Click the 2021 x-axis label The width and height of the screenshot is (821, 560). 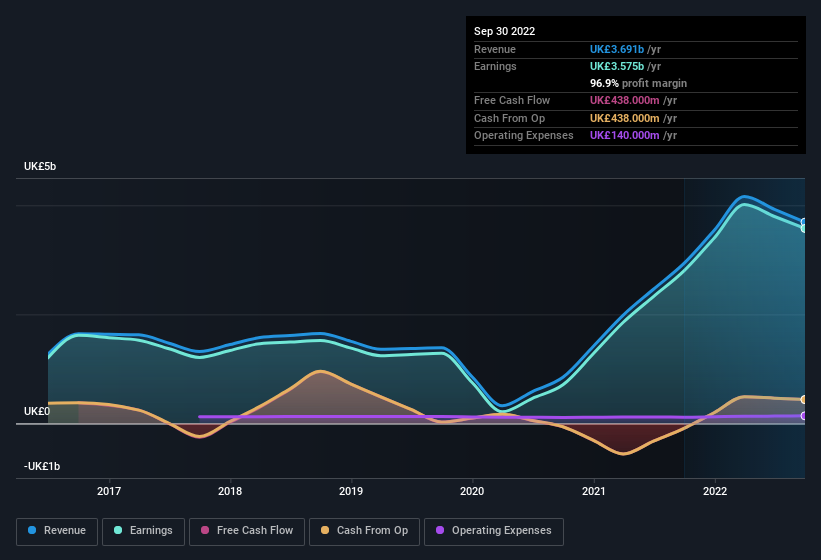click(593, 491)
